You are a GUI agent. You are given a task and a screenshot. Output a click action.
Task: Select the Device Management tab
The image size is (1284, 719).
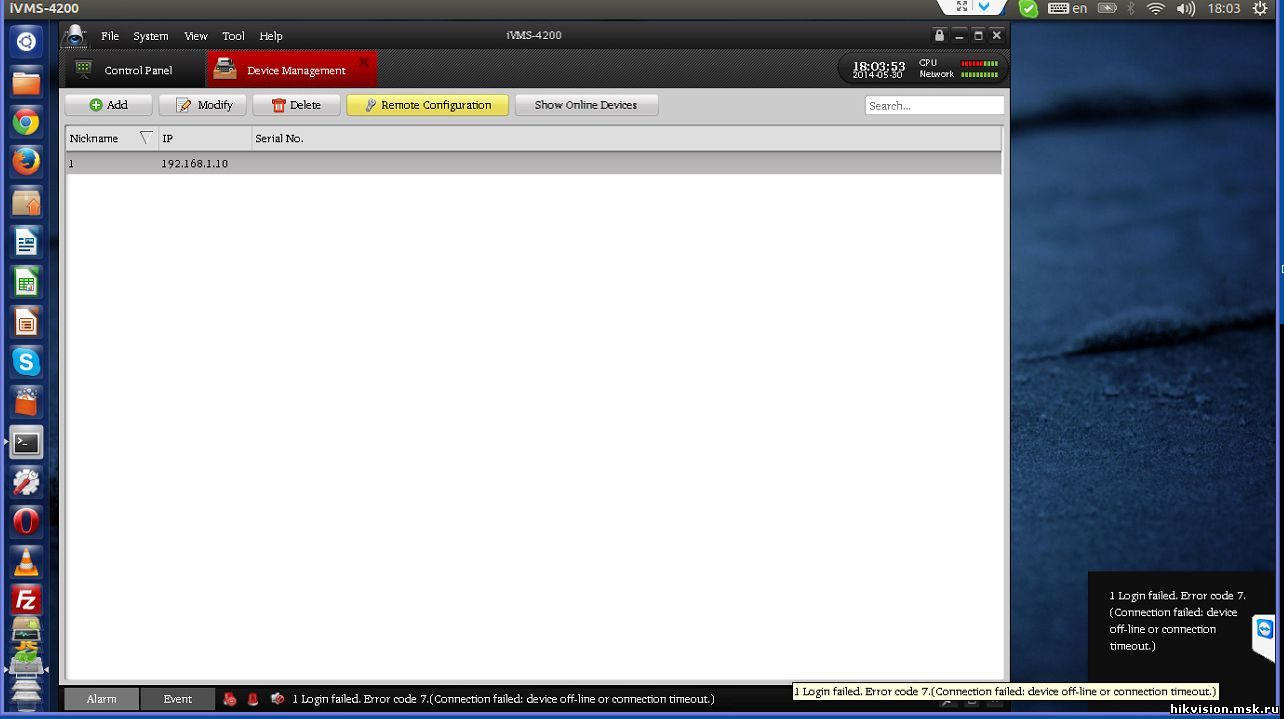(291, 70)
